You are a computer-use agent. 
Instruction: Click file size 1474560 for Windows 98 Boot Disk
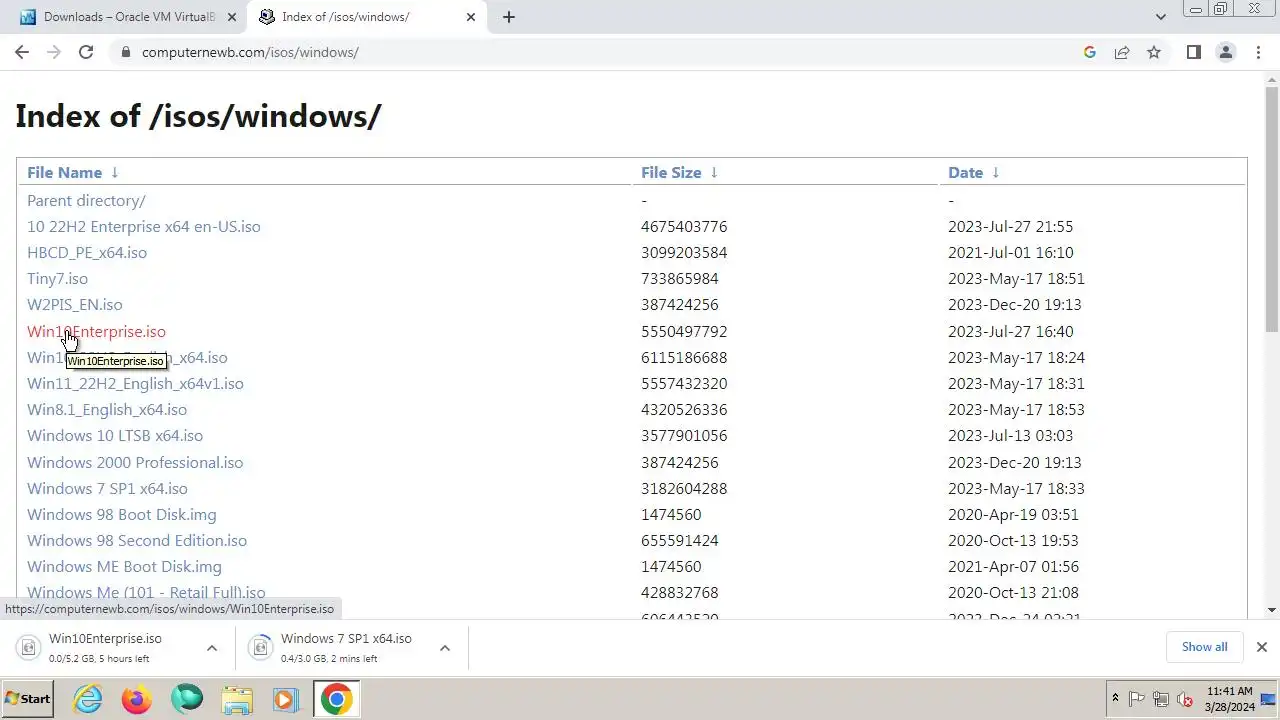point(671,514)
